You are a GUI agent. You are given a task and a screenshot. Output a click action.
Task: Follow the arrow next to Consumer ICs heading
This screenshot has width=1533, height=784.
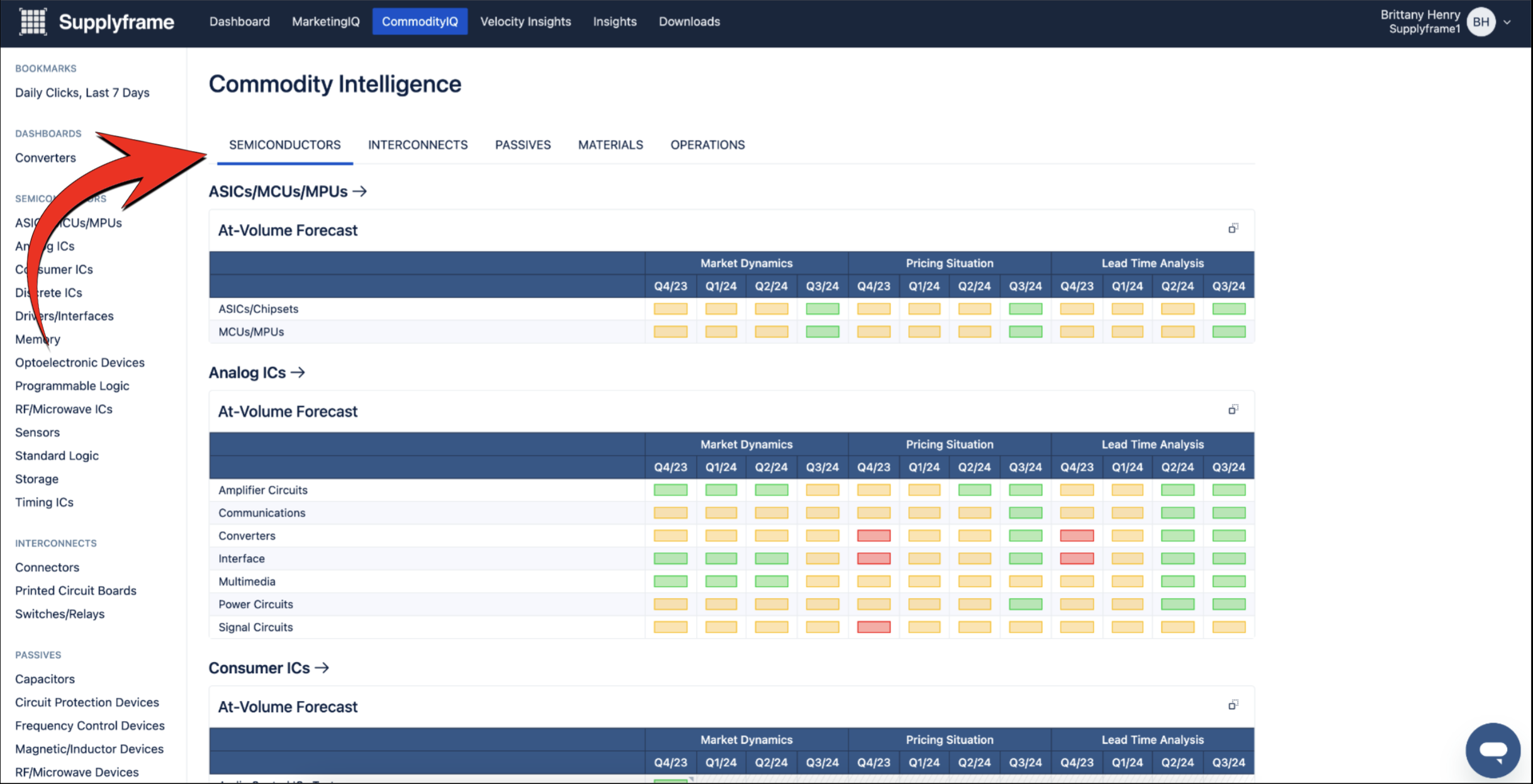point(322,668)
